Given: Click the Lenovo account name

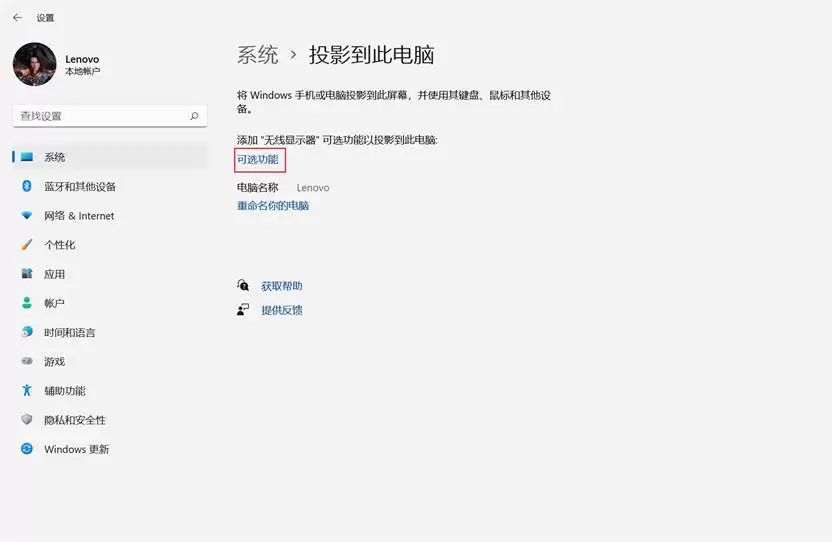Looking at the screenshot, I should pos(82,59).
